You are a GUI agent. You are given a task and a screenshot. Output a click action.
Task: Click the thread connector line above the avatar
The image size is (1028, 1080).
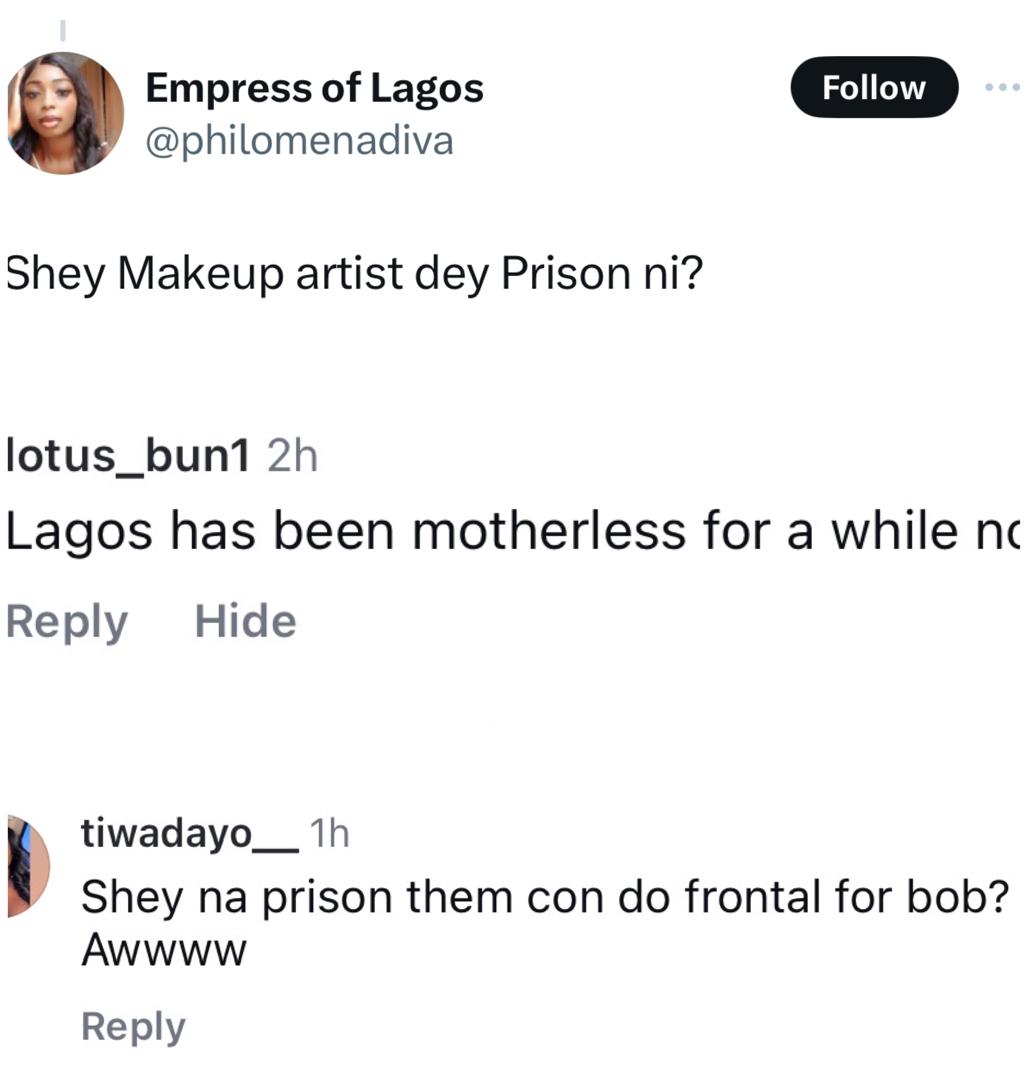(63, 31)
